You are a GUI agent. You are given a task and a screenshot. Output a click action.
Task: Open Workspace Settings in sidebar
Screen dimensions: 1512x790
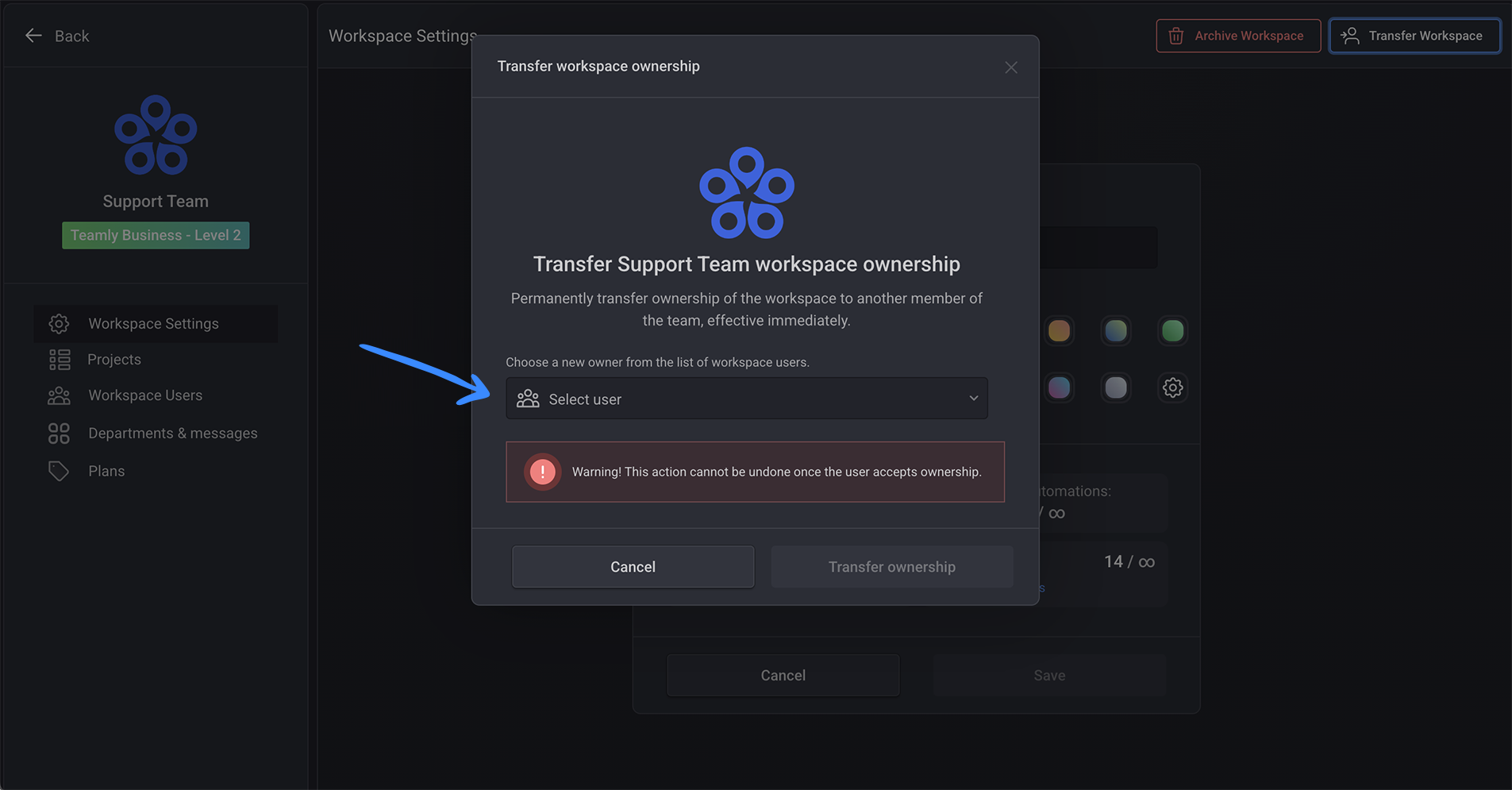[x=156, y=323]
